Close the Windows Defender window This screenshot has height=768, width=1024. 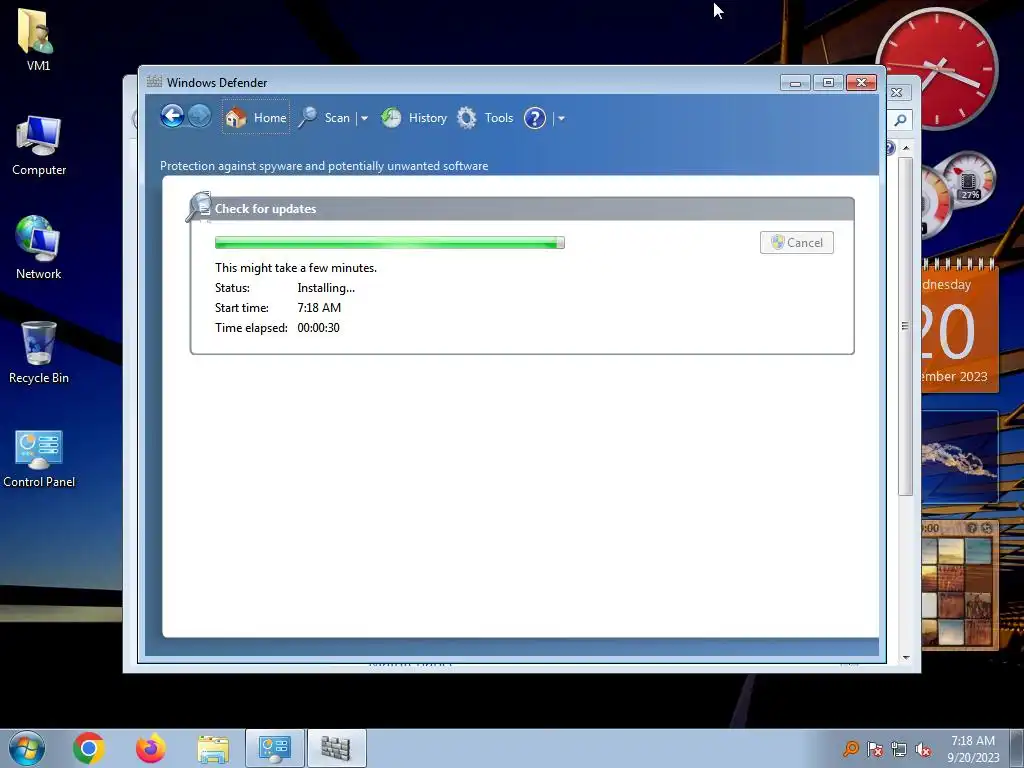click(x=861, y=83)
